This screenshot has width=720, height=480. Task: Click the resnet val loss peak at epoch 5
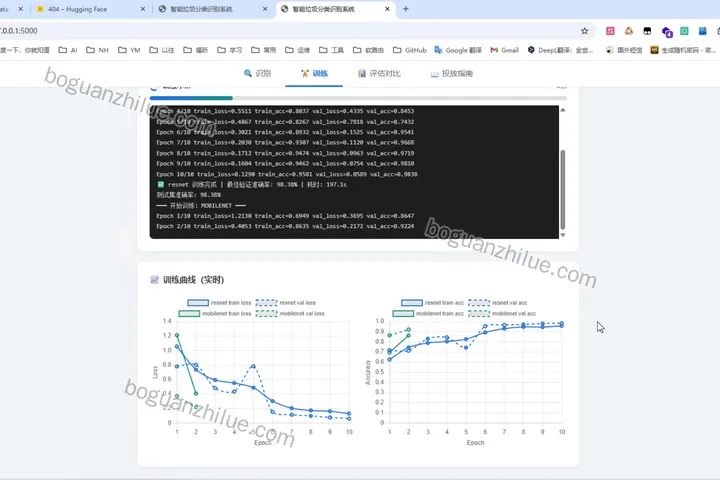point(253,366)
